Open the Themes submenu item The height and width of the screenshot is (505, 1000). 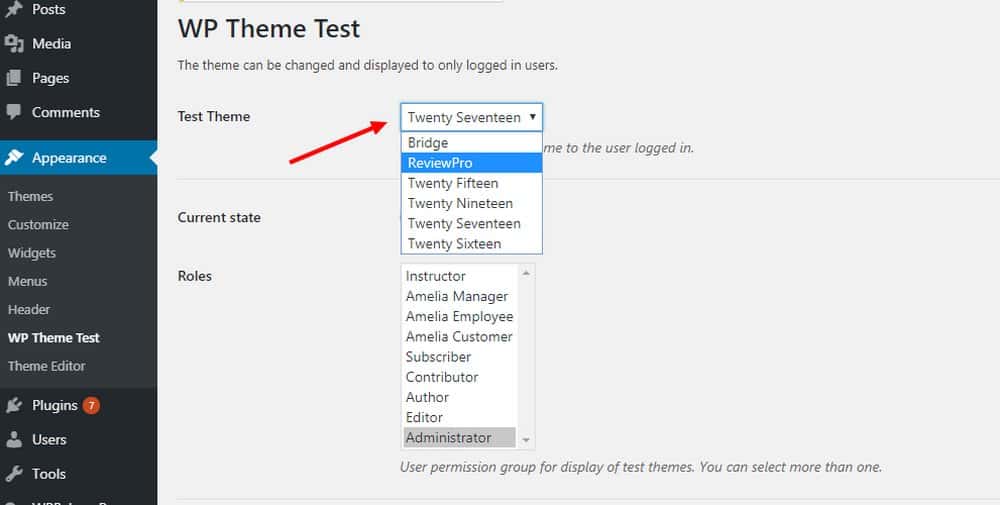(31, 197)
